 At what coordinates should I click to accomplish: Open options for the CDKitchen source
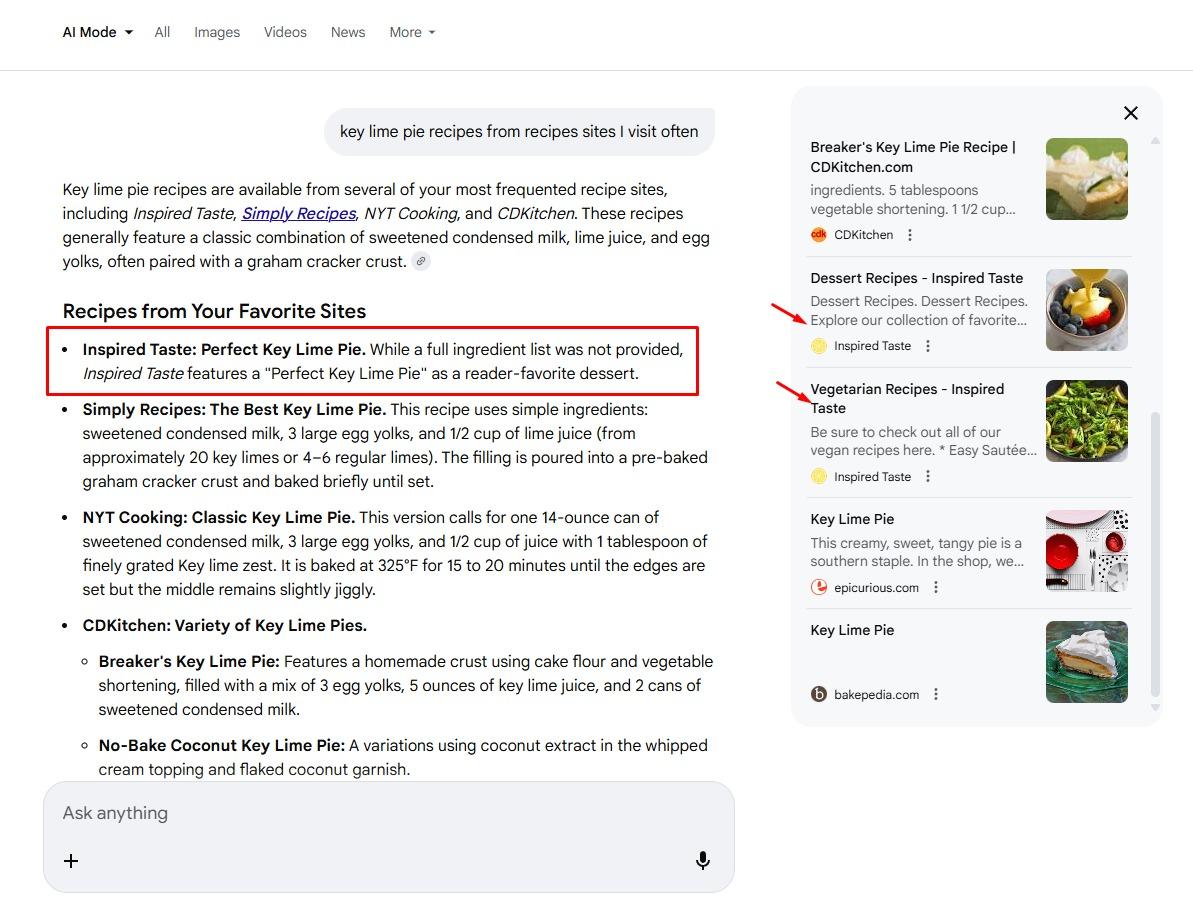(x=910, y=235)
